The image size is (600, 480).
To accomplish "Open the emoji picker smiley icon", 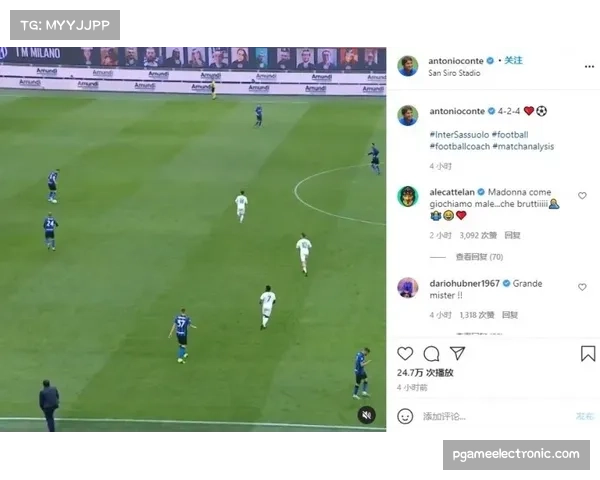I will pyautogui.click(x=405, y=416).
